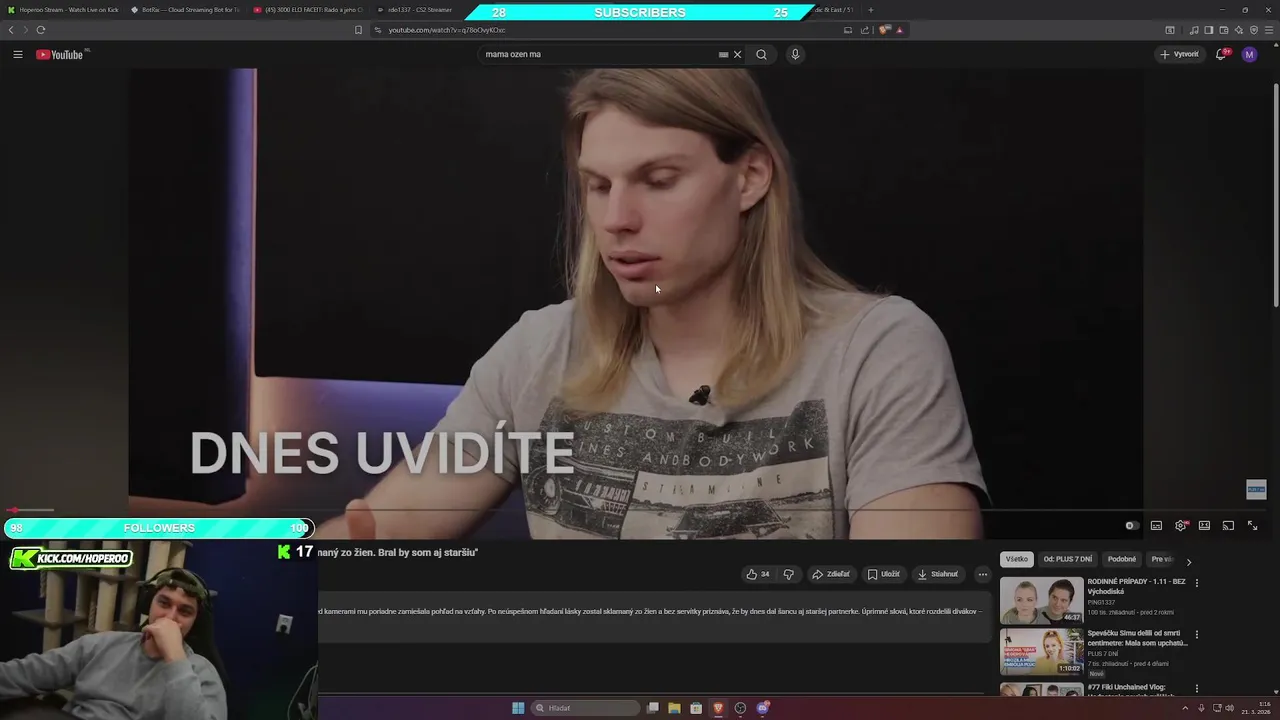Open options for #77 Fiki Unchained Vlog
The width and height of the screenshot is (1280, 720).
pyautogui.click(x=1197, y=689)
